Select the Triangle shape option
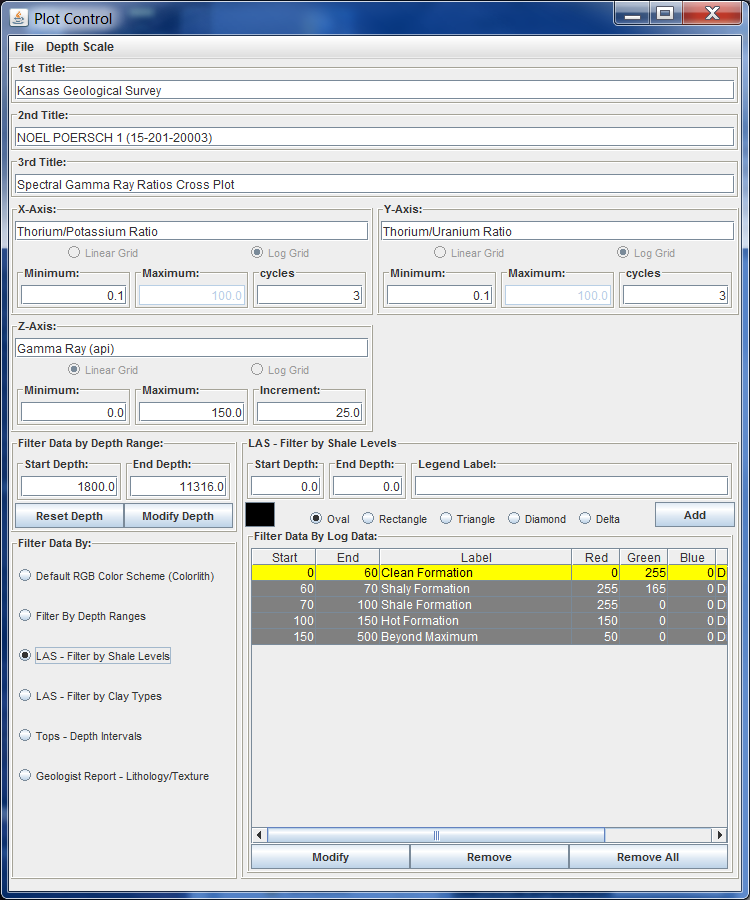 (x=467, y=519)
